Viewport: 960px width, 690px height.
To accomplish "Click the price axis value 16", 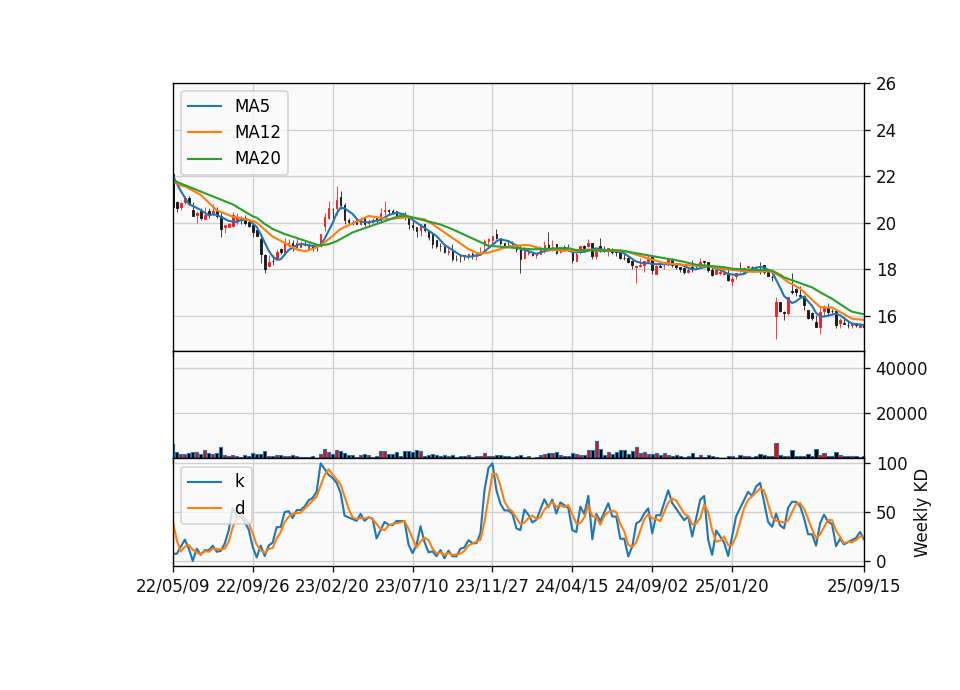I will pyautogui.click(x=885, y=317).
